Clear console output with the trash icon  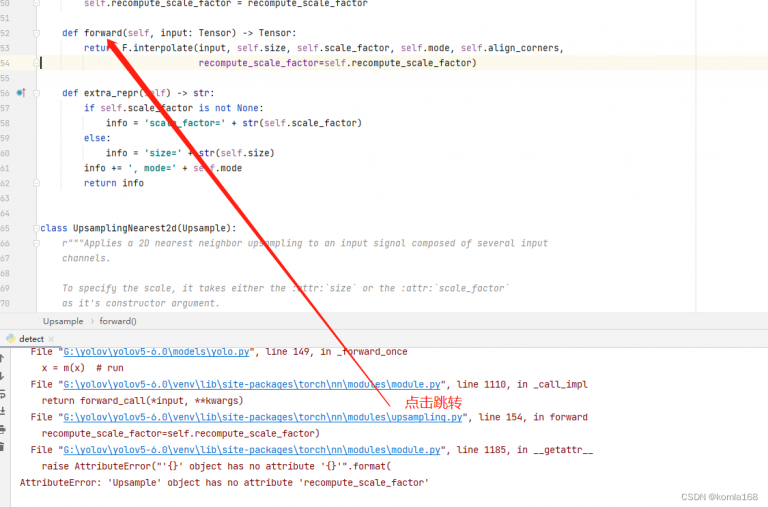pyautogui.click(x=3, y=448)
